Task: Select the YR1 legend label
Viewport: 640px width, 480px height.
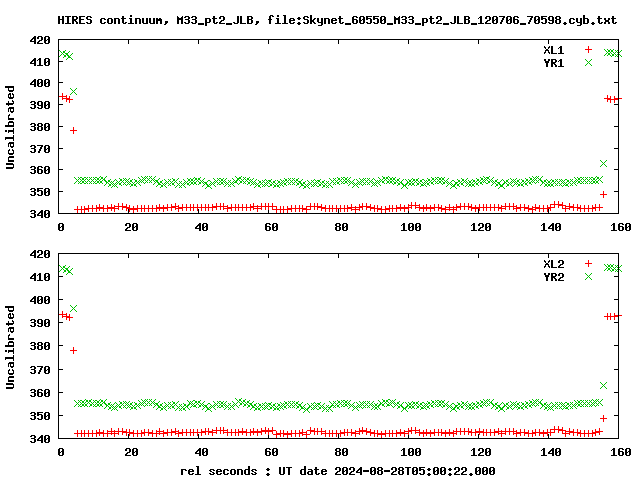Action: 553,63
